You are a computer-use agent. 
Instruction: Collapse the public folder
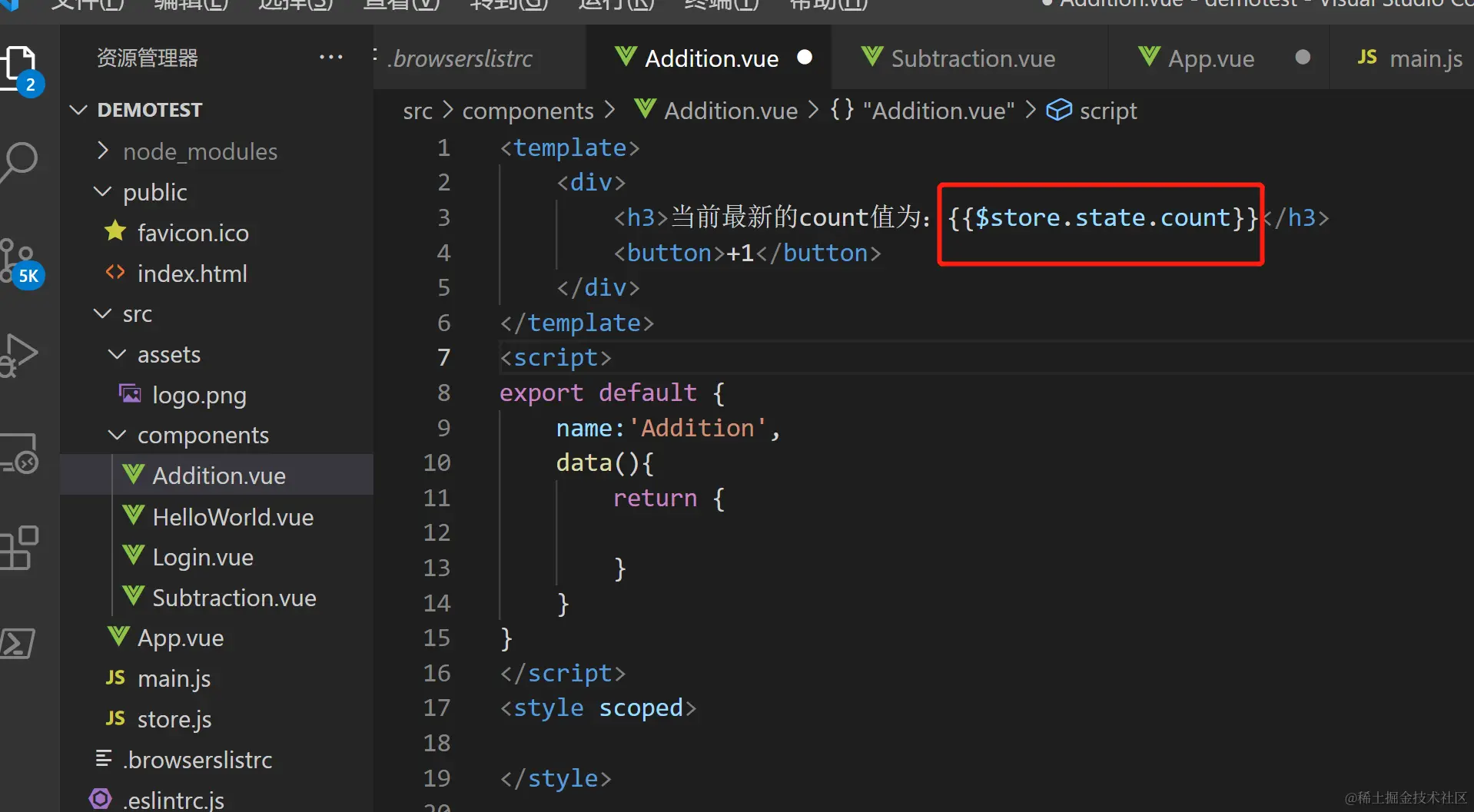click(x=103, y=191)
